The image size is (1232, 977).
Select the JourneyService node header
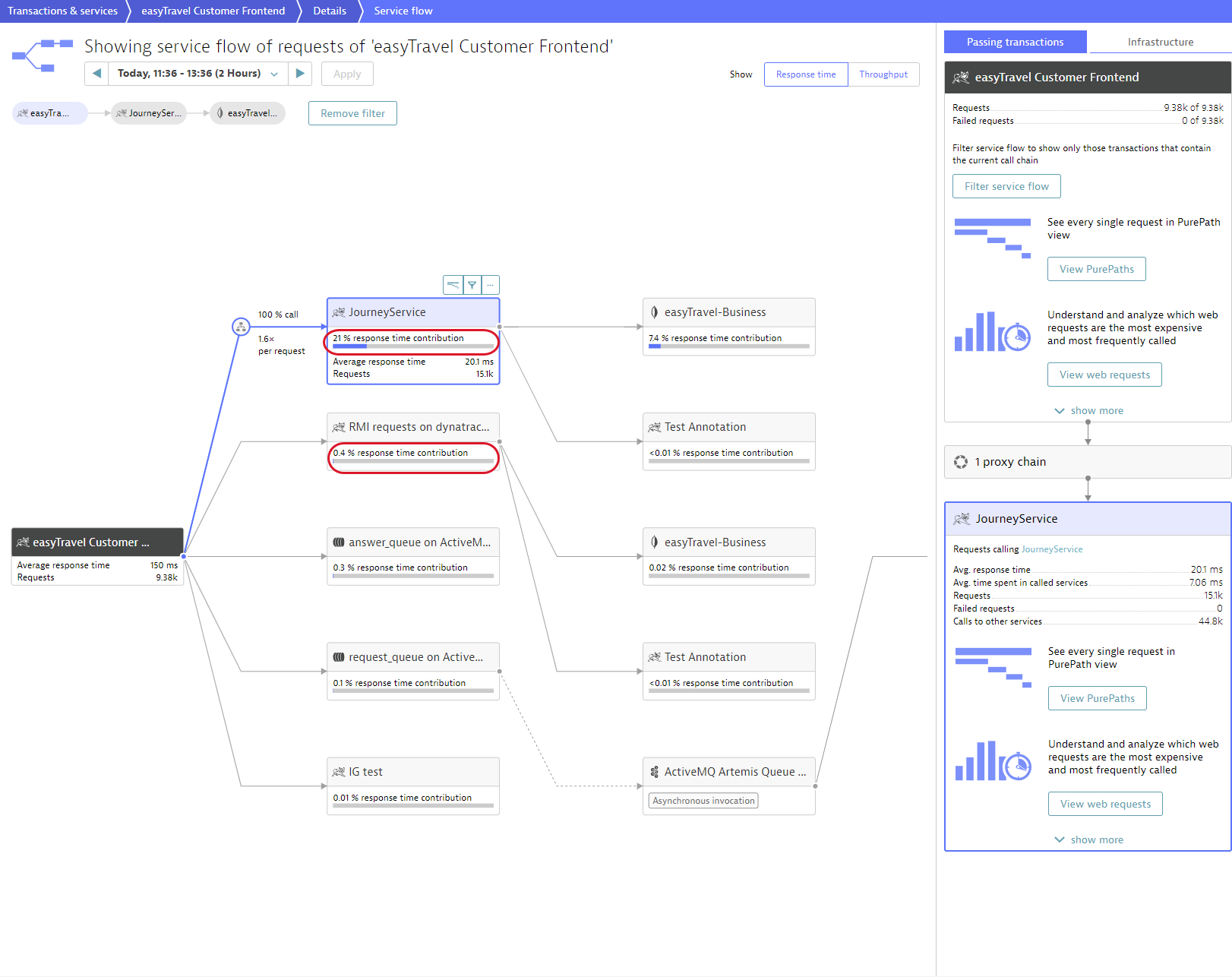[413, 312]
